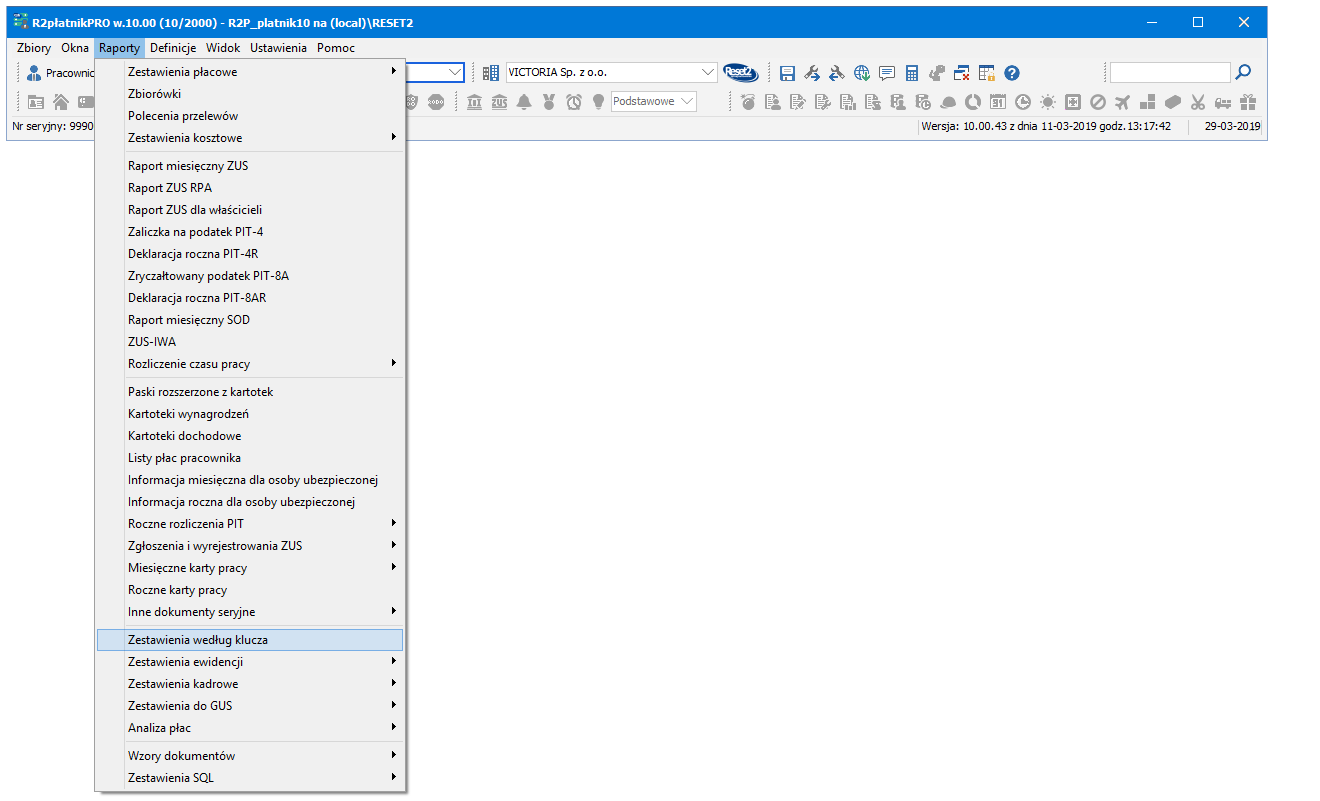Screen dimensions: 1320x801
Task: Click the blue floppy disk save icon
Action: coord(787,73)
